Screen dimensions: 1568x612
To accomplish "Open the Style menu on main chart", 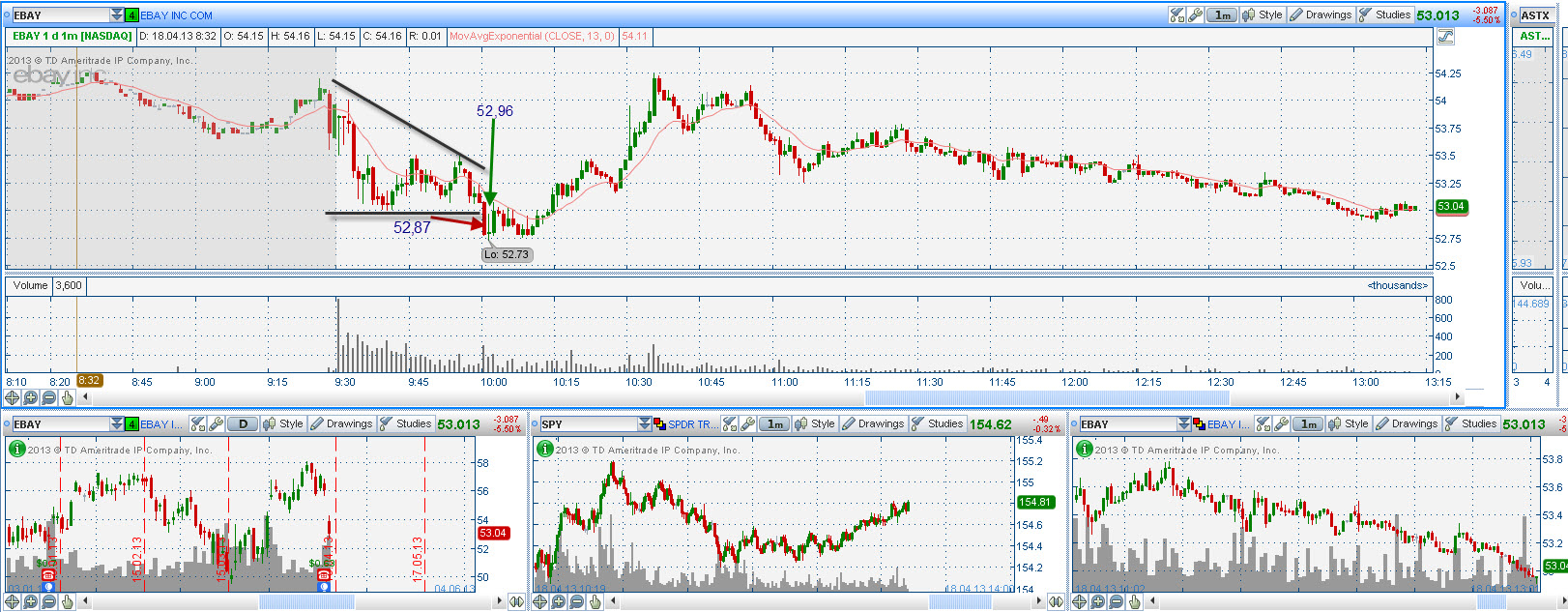I will coord(1263,15).
